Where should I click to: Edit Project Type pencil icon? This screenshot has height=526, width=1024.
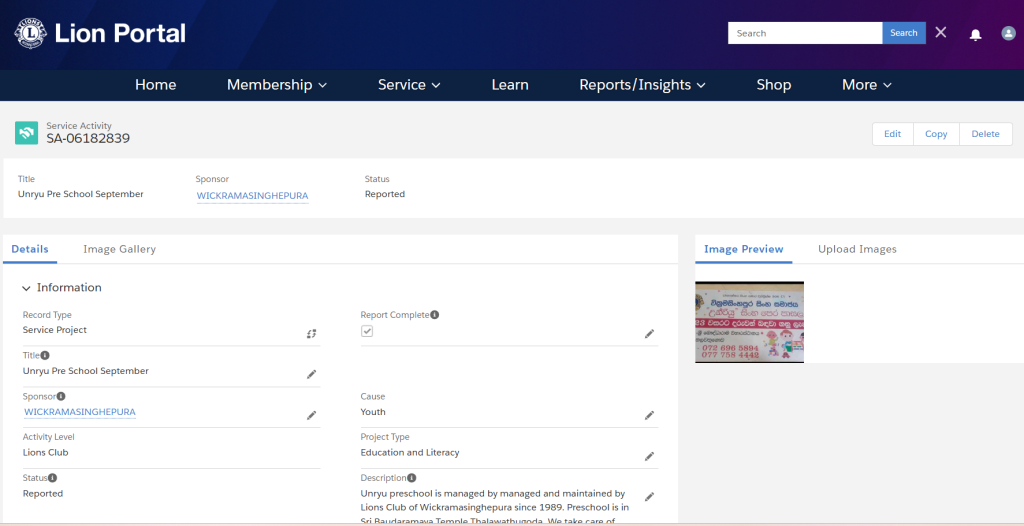click(649, 456)
